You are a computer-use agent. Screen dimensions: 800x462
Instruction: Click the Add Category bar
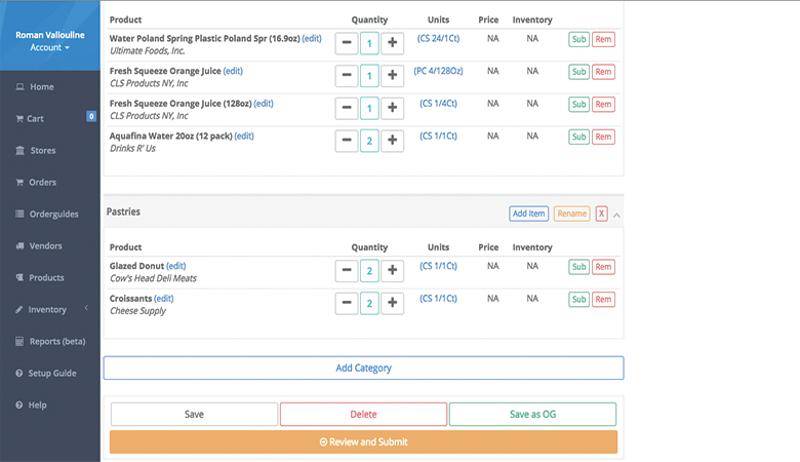(x=363, y=368)
